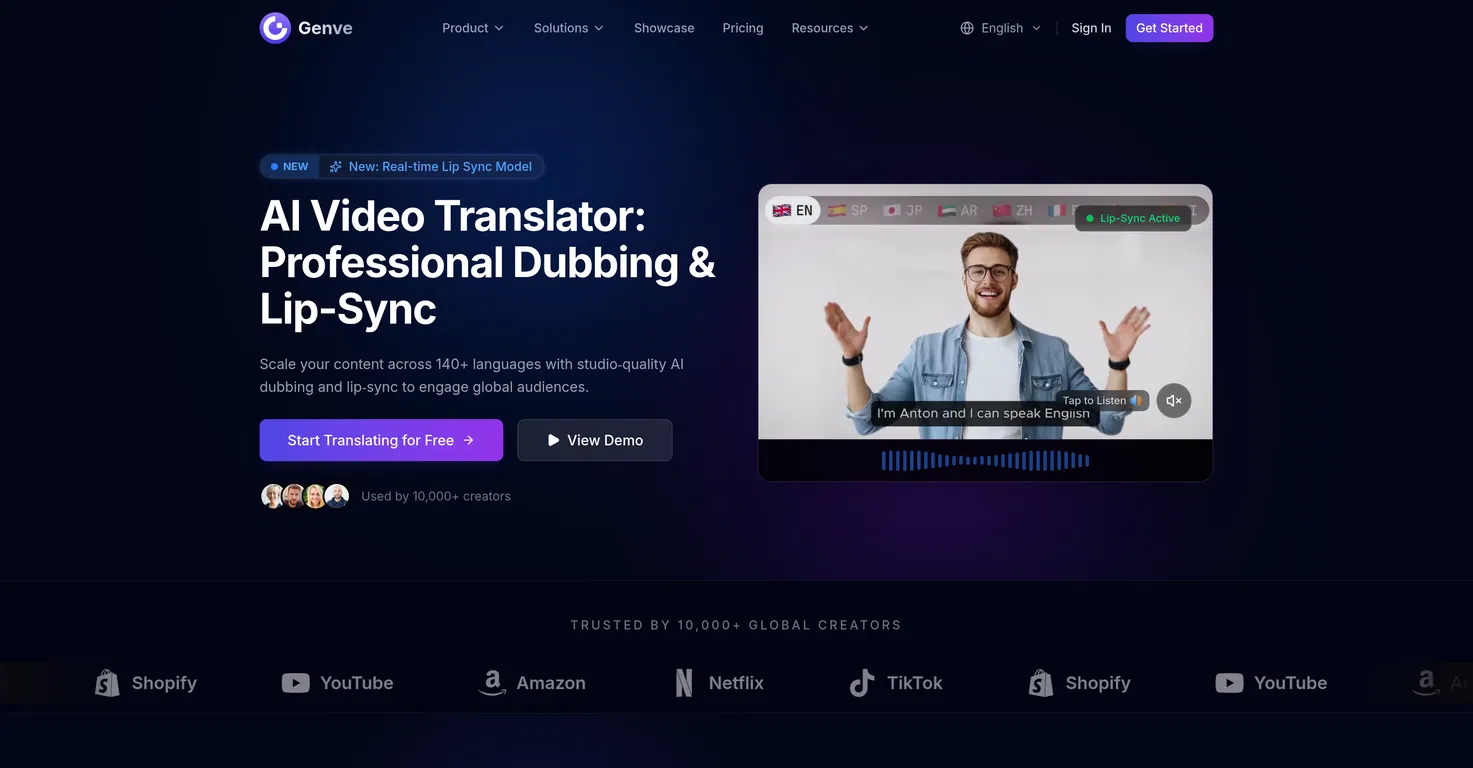Expand the Product dropdown menu
The image size is (1473, 768).
click(x=473, y=28)
